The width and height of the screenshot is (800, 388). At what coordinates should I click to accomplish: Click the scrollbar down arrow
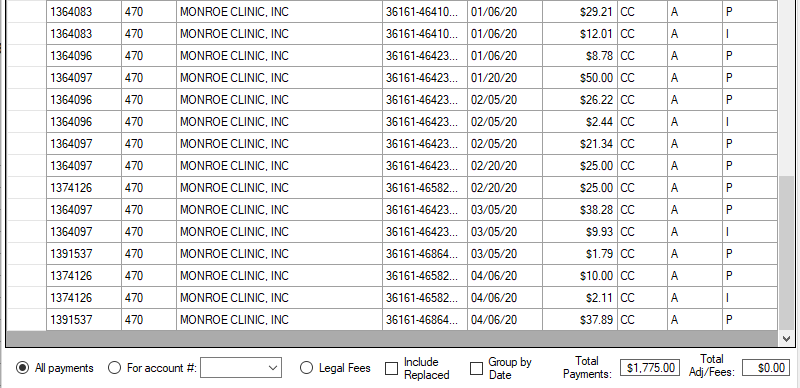(786, 338)
